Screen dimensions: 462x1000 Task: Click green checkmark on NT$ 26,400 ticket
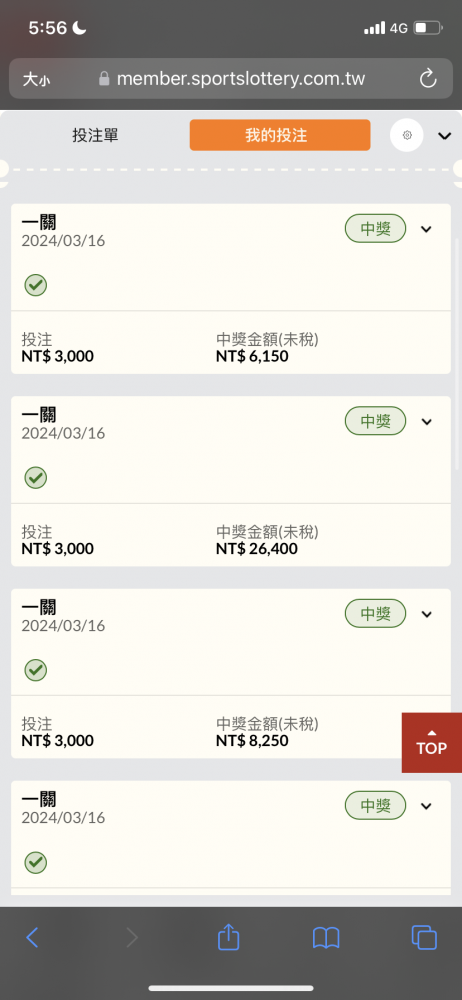tap(36, 477)
